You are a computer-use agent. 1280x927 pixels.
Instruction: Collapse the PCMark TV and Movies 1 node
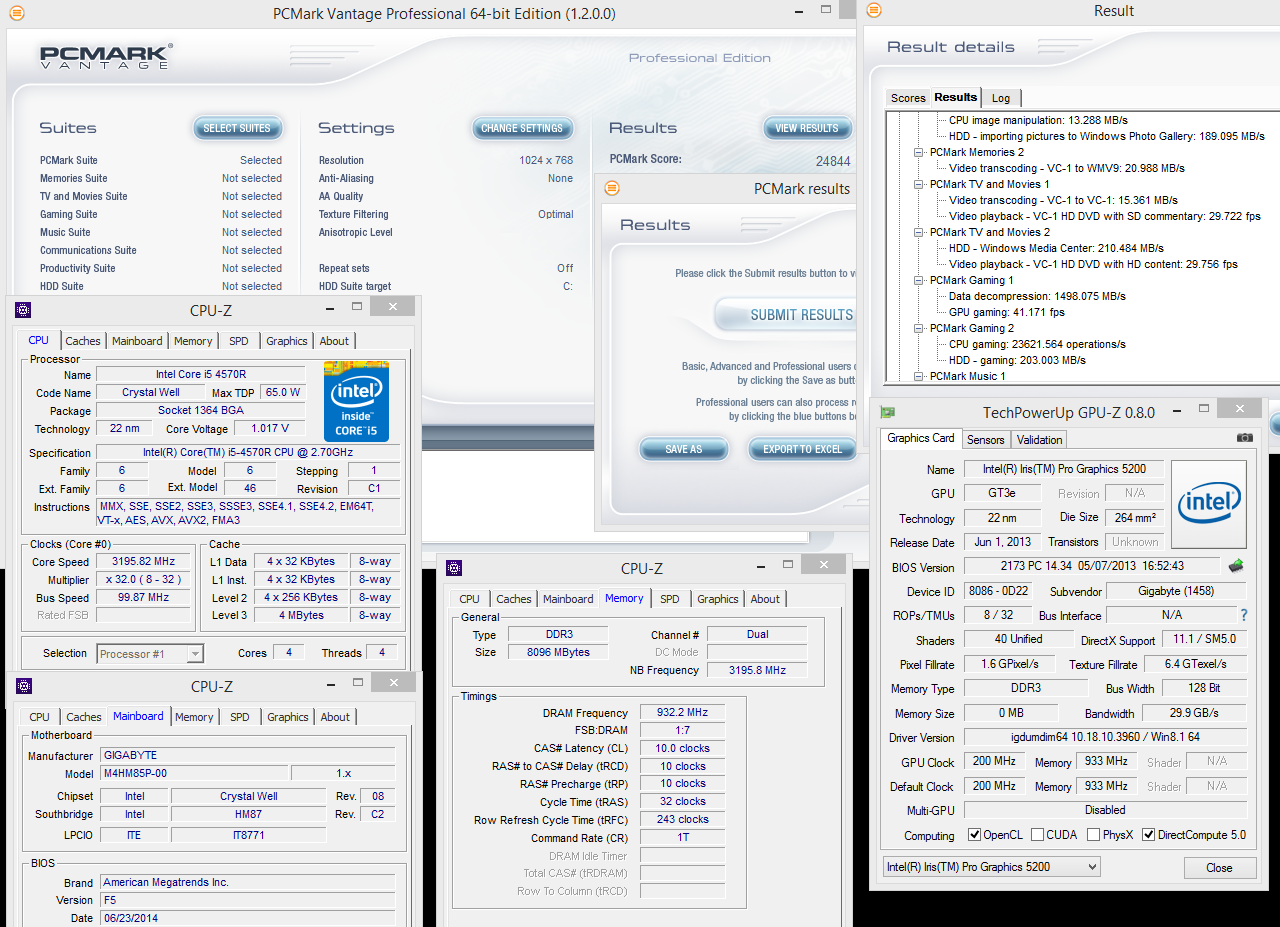point(920,184)
